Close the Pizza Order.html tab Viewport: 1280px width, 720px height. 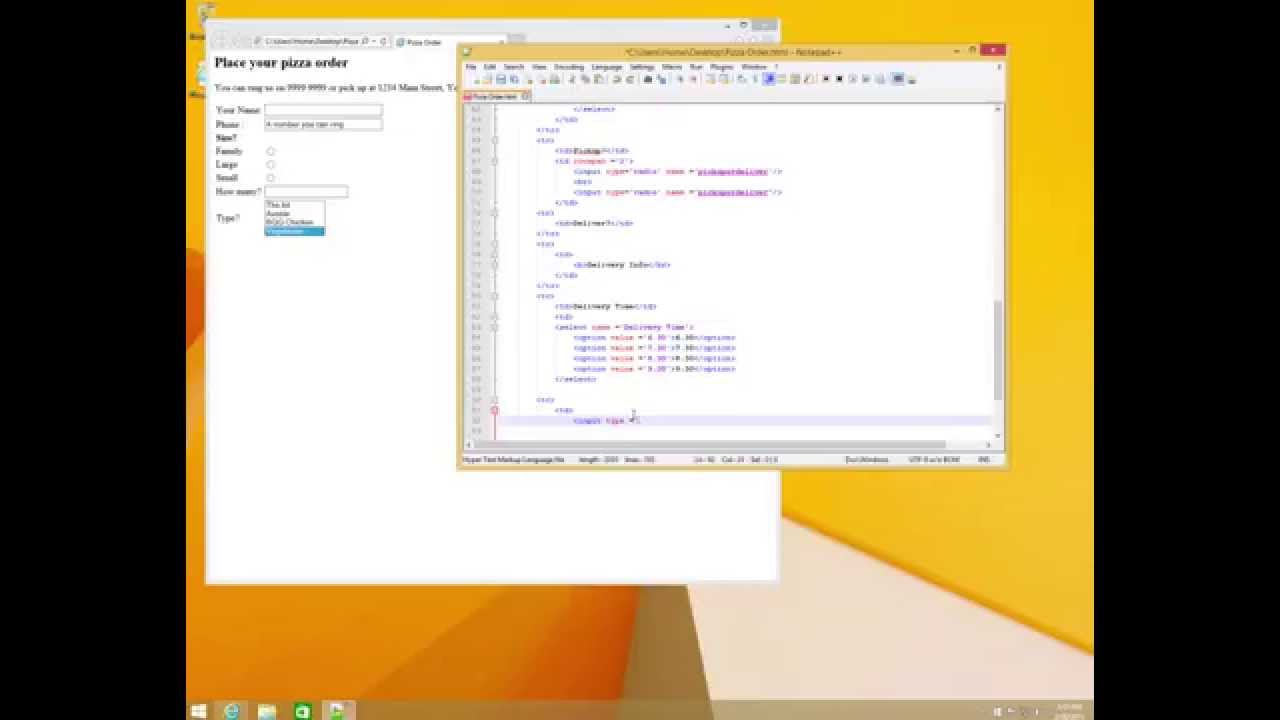click(x=526, y=97)
